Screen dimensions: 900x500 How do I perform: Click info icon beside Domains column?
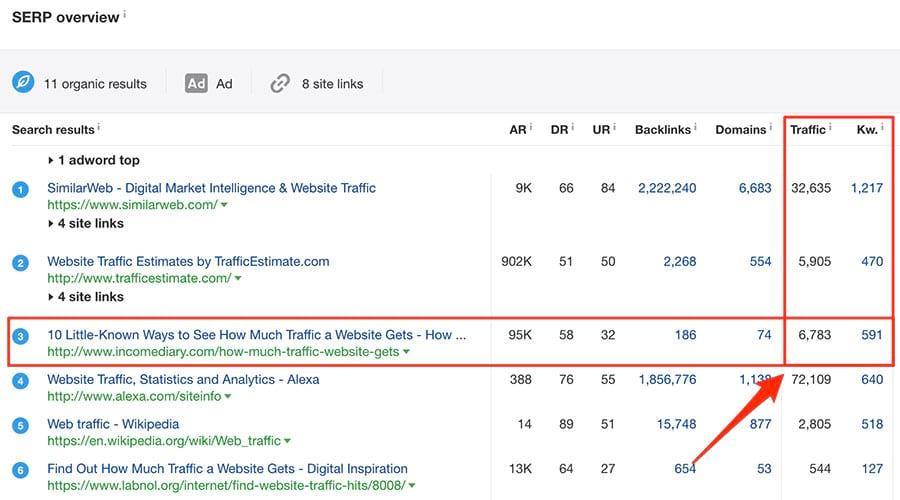771,127
